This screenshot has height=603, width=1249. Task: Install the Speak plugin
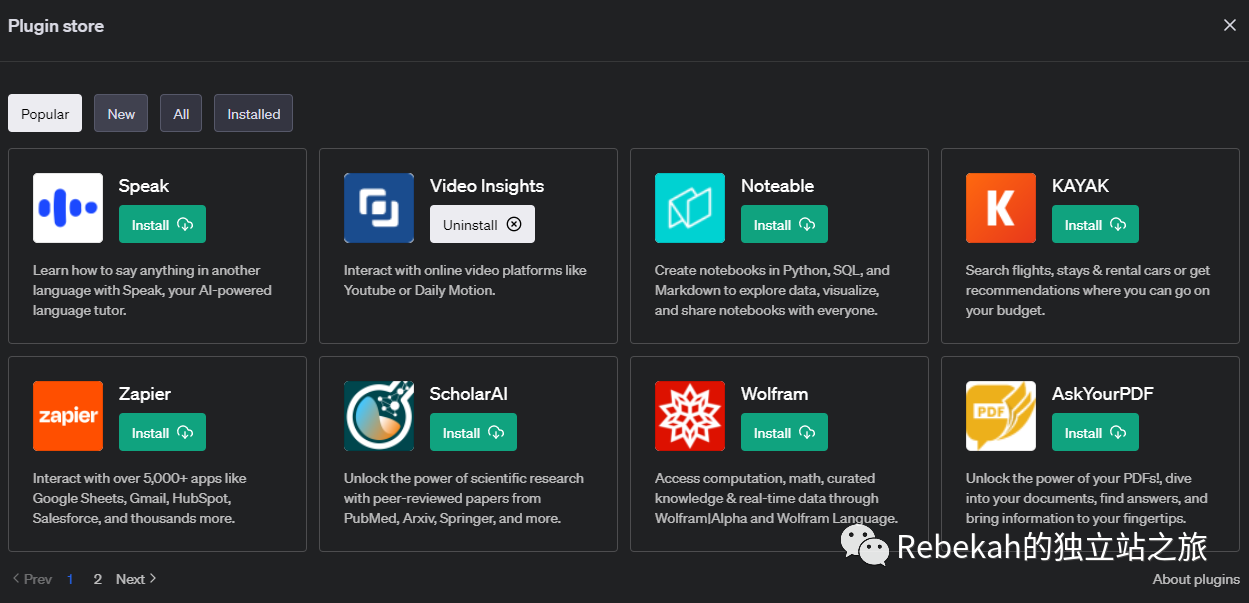(162, 224)
